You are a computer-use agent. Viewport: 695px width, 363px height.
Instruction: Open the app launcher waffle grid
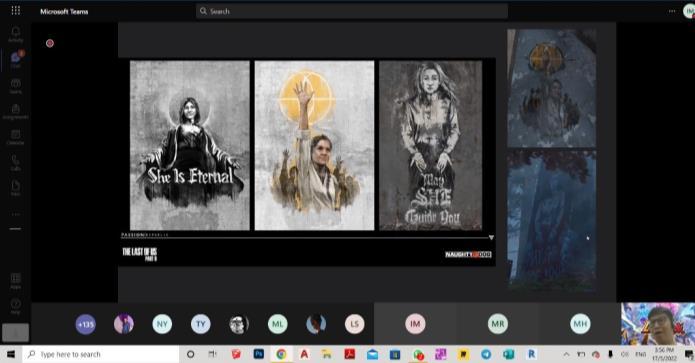click(x=16, y=11)
